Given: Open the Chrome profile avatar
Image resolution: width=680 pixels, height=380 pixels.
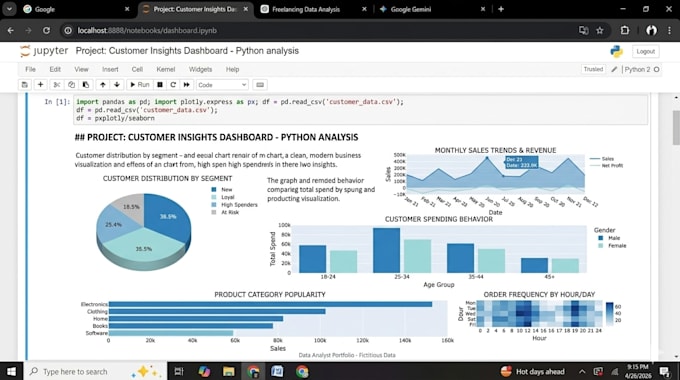Looking at the screenshot, I should pos(651,30).
